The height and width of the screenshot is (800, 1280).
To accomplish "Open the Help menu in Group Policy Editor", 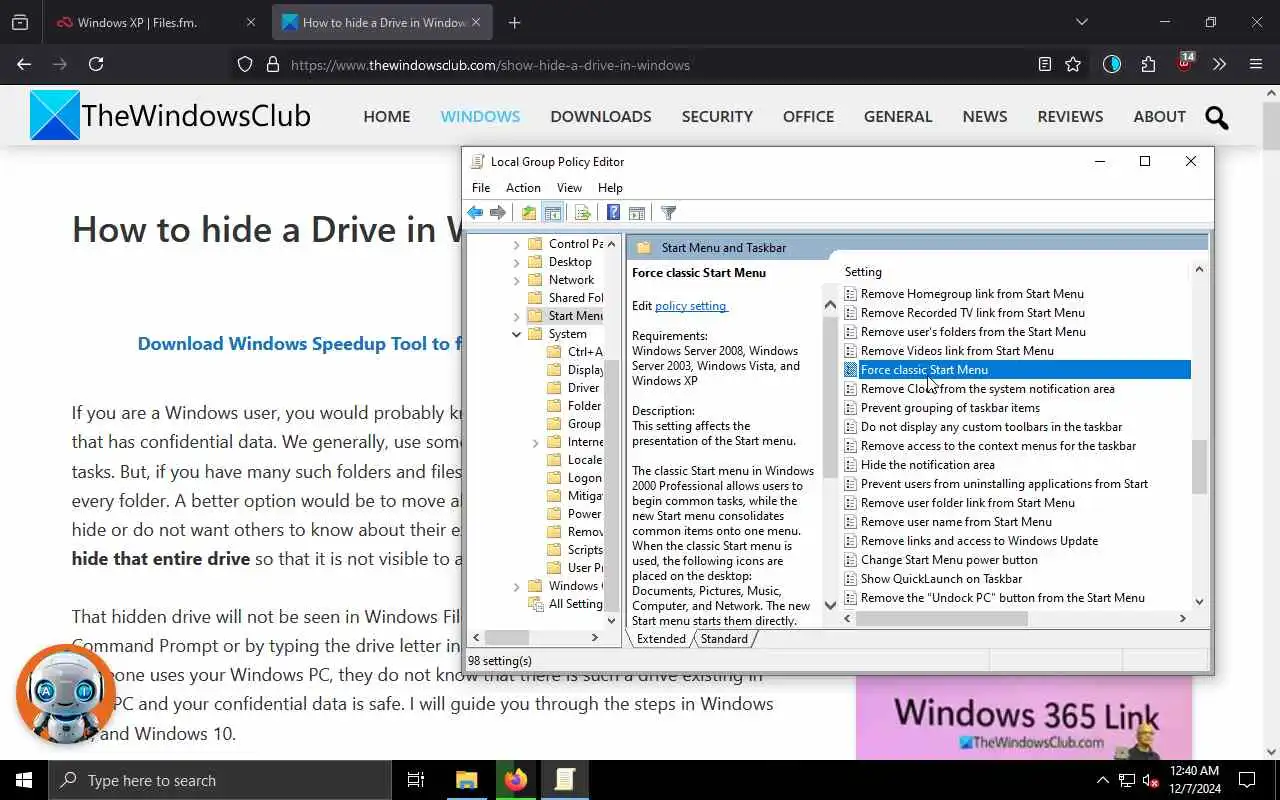I will coord(610,187).
